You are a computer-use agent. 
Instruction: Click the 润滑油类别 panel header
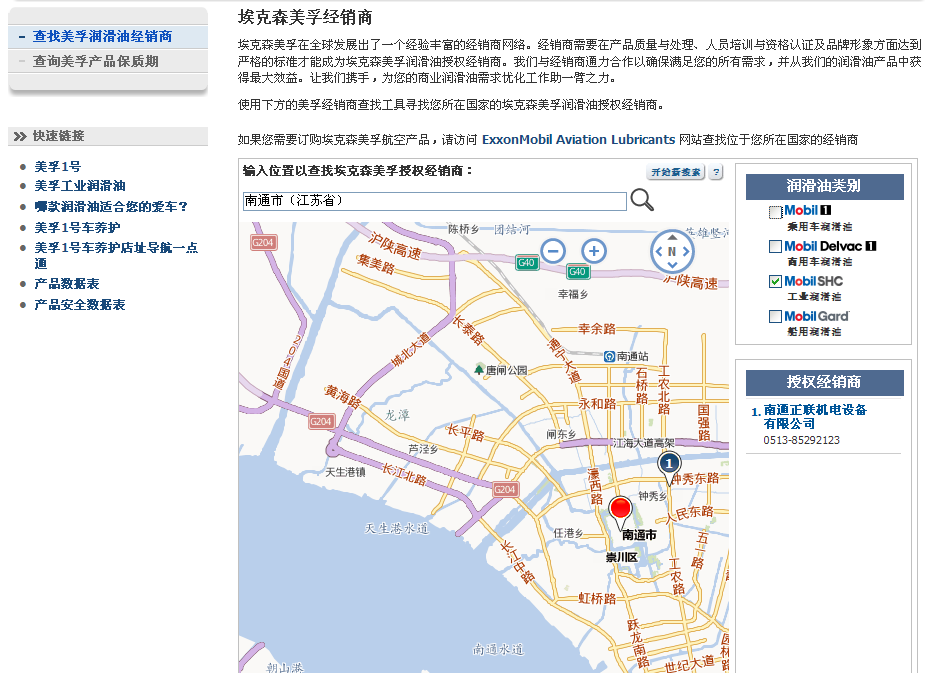point(824,186)
